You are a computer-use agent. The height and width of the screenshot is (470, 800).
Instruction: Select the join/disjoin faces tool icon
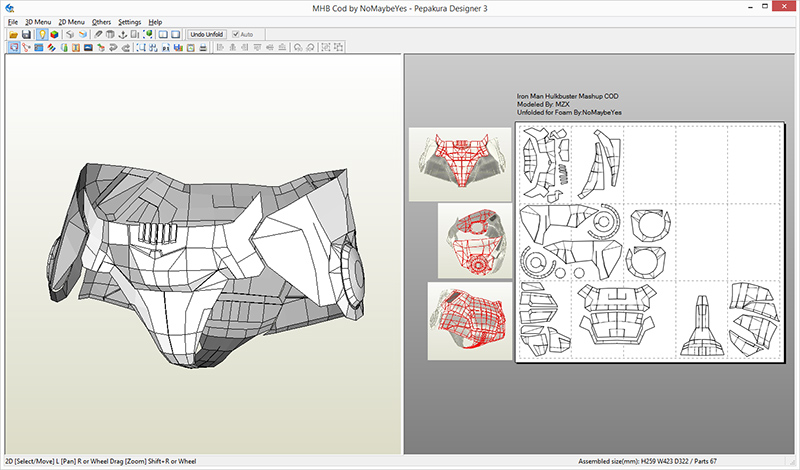26,47
